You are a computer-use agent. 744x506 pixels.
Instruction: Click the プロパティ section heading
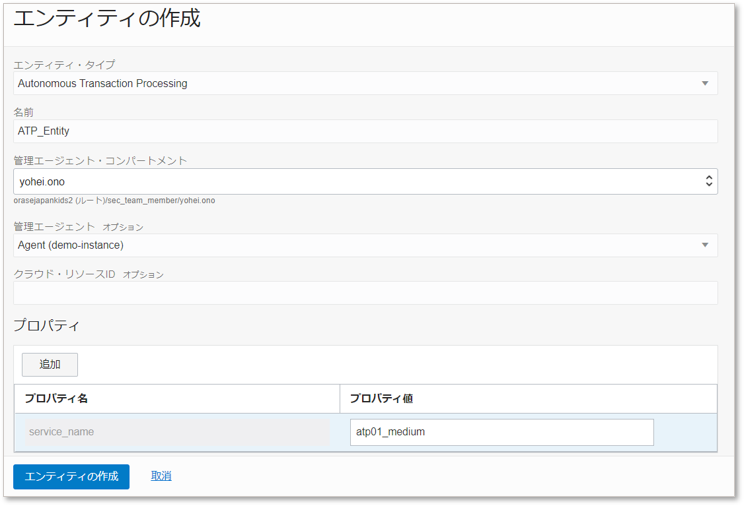pyautogui.click(x=46, y=326)
